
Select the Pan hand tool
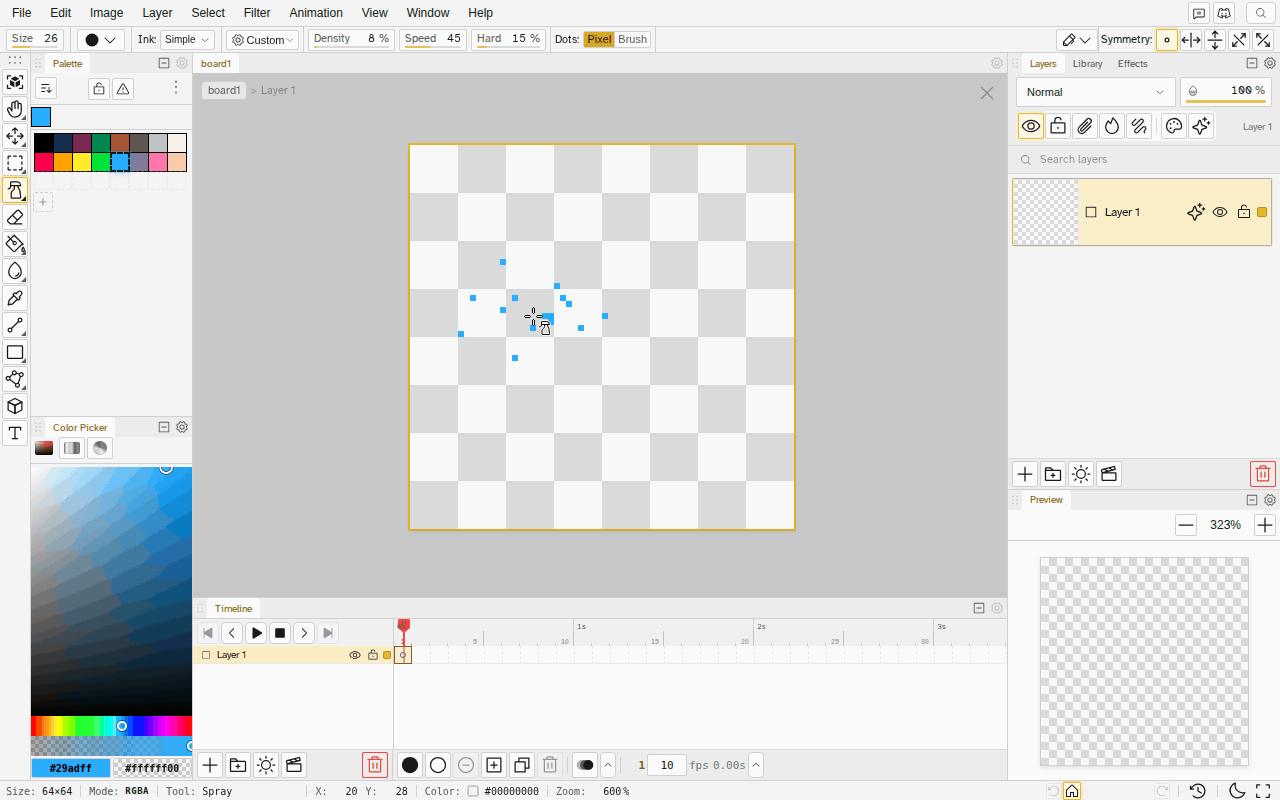pos(15,109)
